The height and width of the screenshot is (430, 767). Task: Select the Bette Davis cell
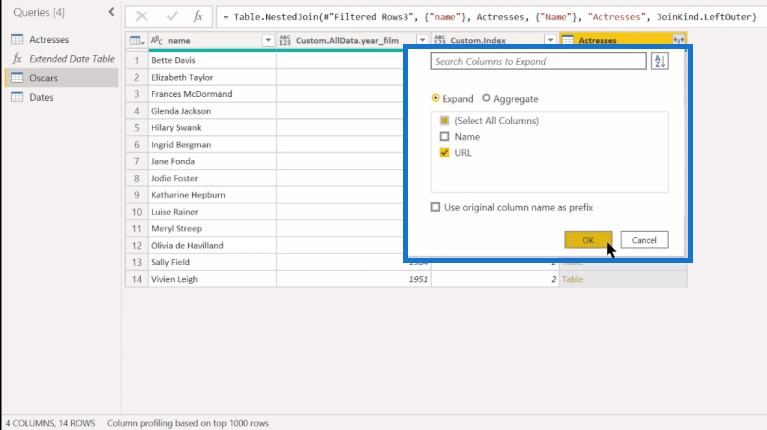212,60
